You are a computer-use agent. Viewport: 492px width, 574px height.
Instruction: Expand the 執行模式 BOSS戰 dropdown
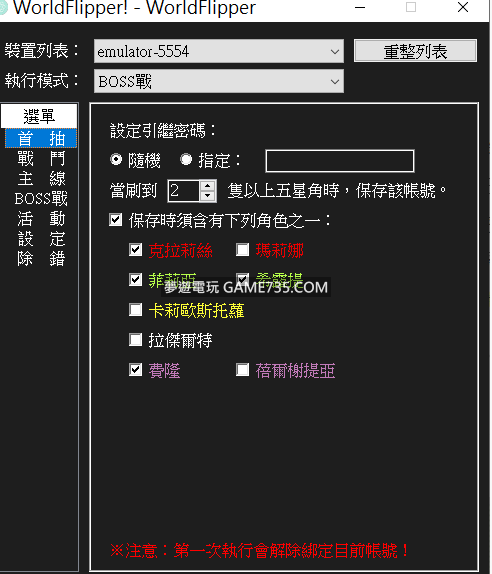[x=219, y=81]
